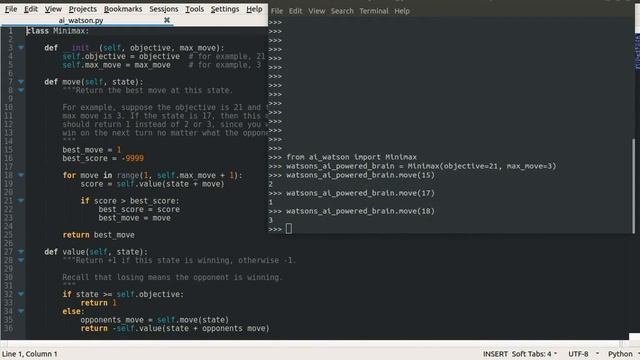The height and width of the screenshot is (360, 640).
Task: Open the Projects menu
Action: [x=82, y=9]
